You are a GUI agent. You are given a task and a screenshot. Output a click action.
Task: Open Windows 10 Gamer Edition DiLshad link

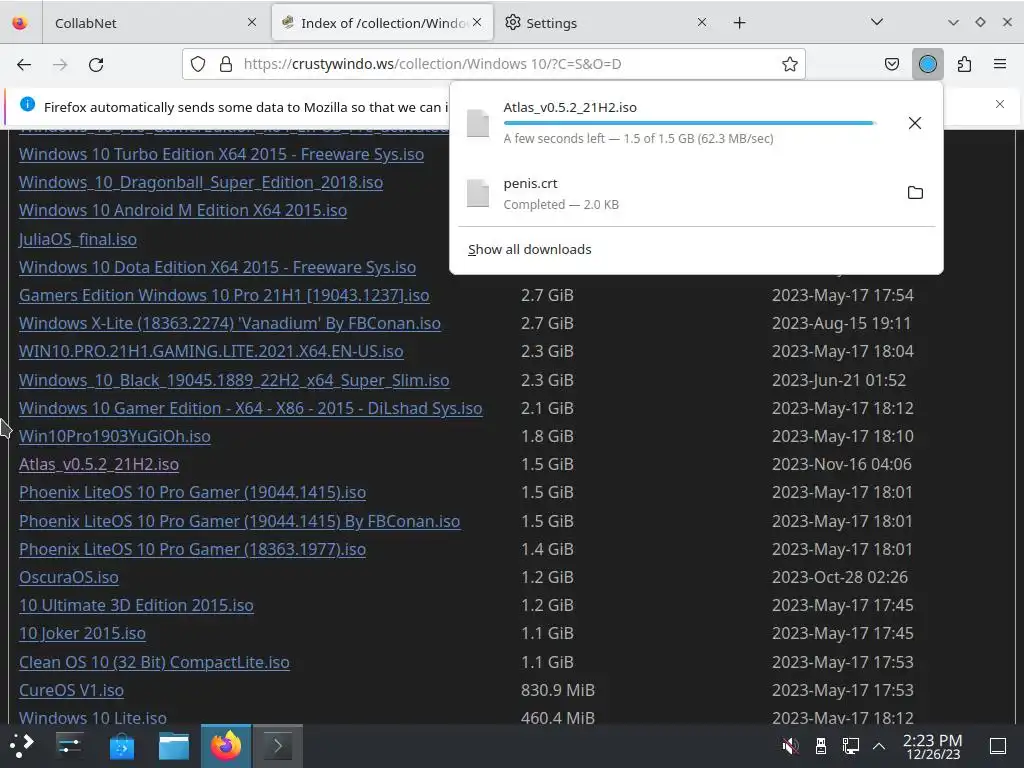click(251, 408)
